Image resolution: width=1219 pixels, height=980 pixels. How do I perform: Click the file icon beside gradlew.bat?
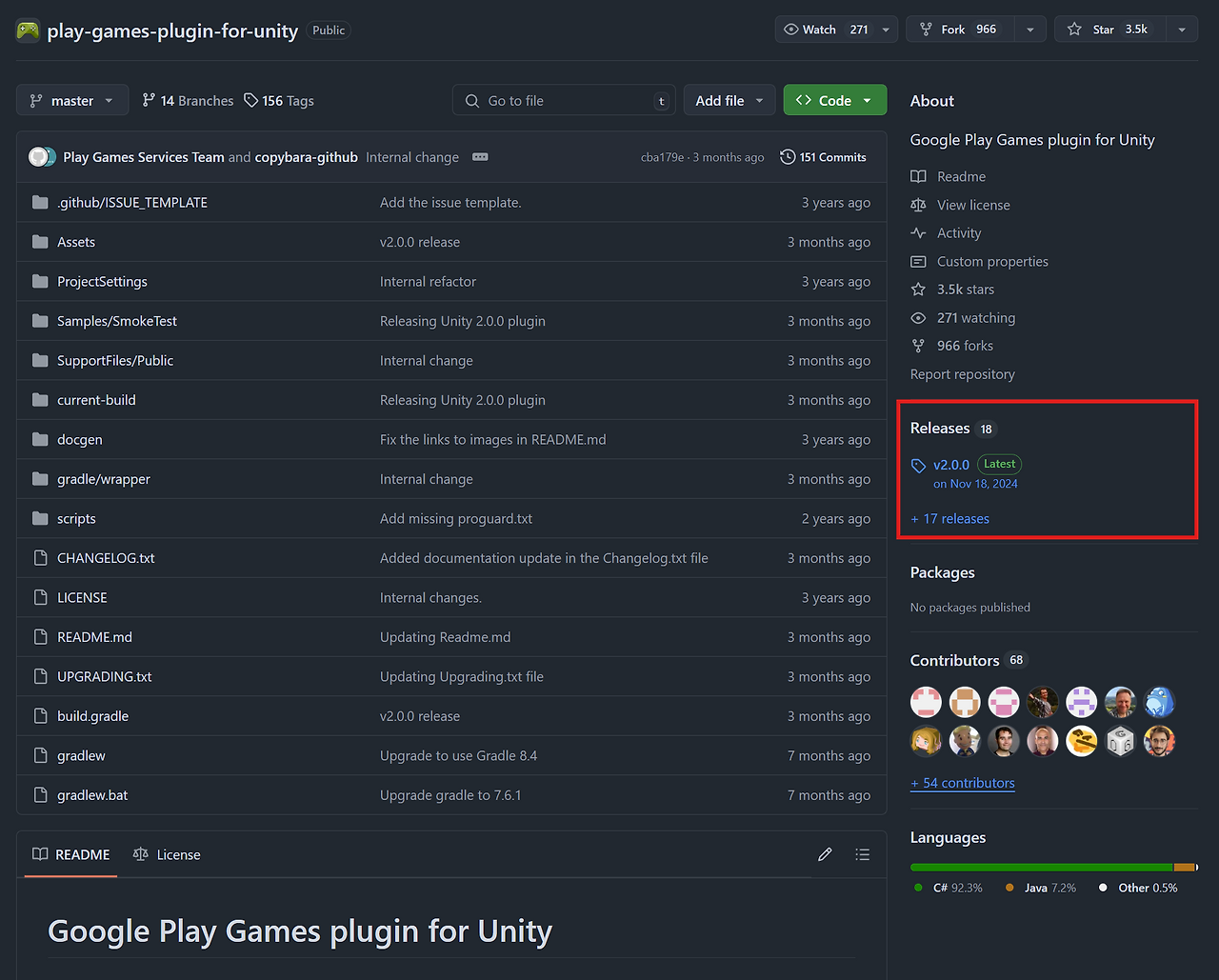coord(40,795)
